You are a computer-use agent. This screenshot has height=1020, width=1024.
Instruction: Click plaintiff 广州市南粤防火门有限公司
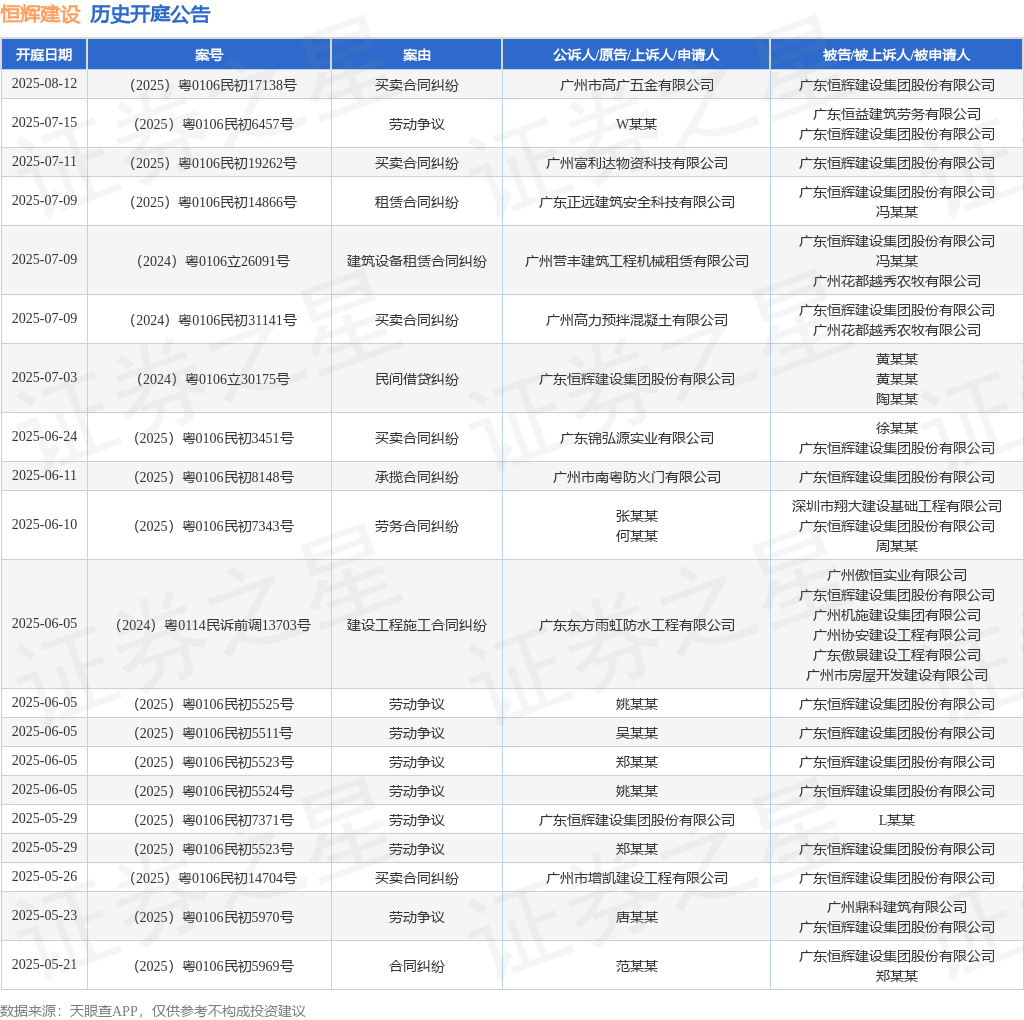pos(637,477)
